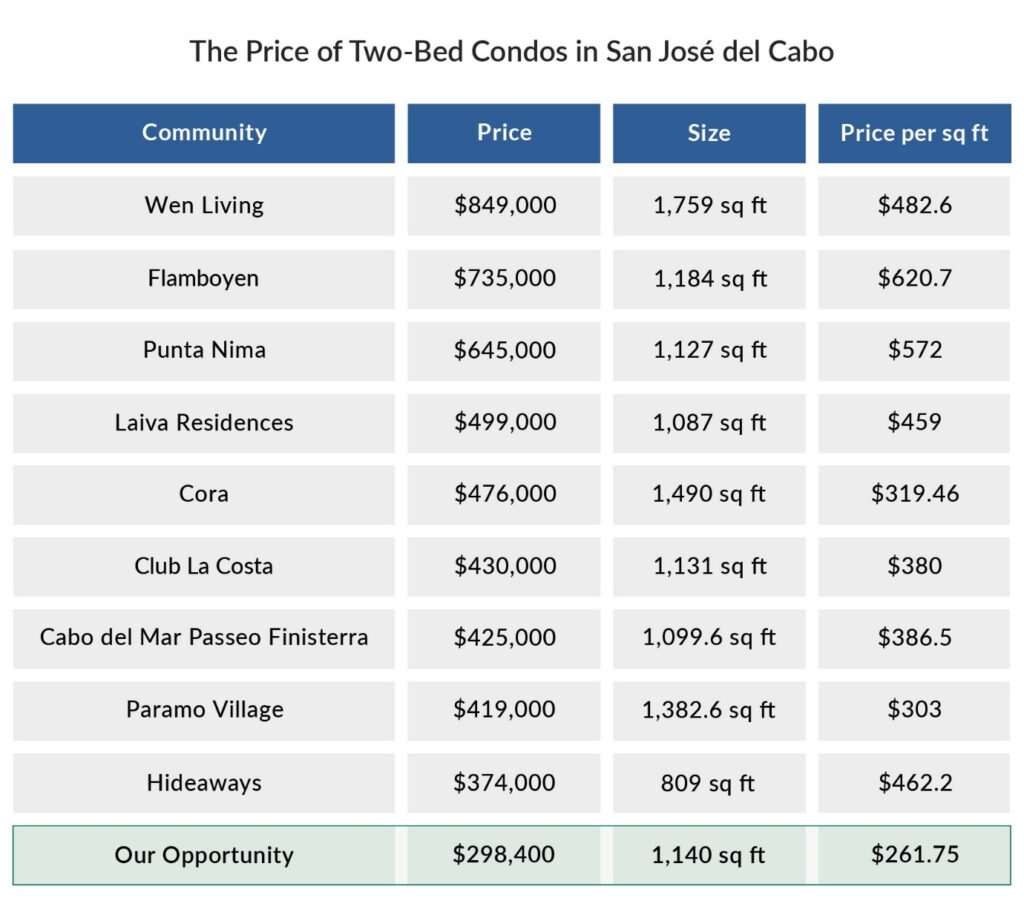Screen dimensions: 1024x898
Task: Select the Laiva Residences cell
Action: tap(204, 422)
